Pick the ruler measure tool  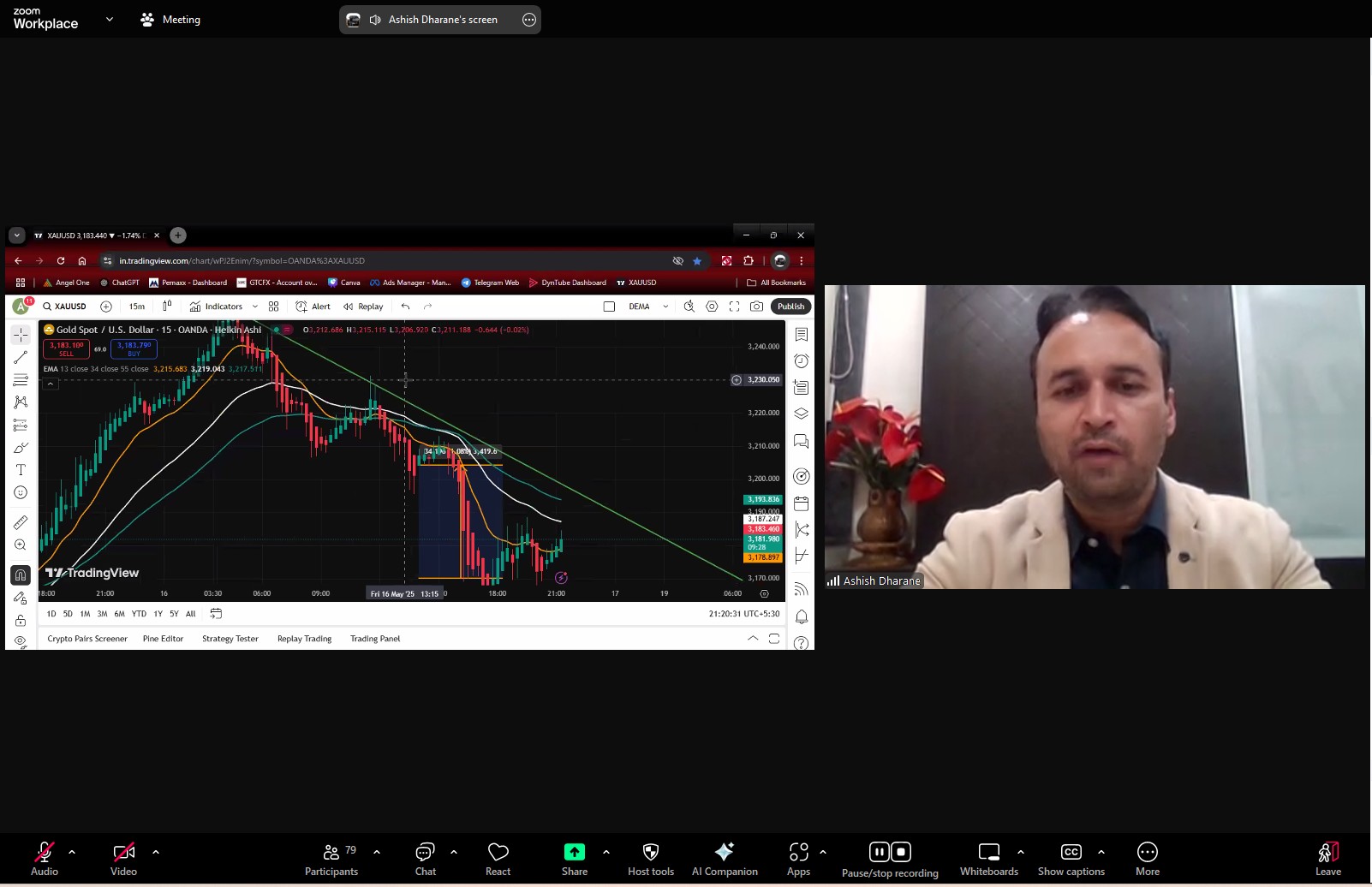click(21, 522)
